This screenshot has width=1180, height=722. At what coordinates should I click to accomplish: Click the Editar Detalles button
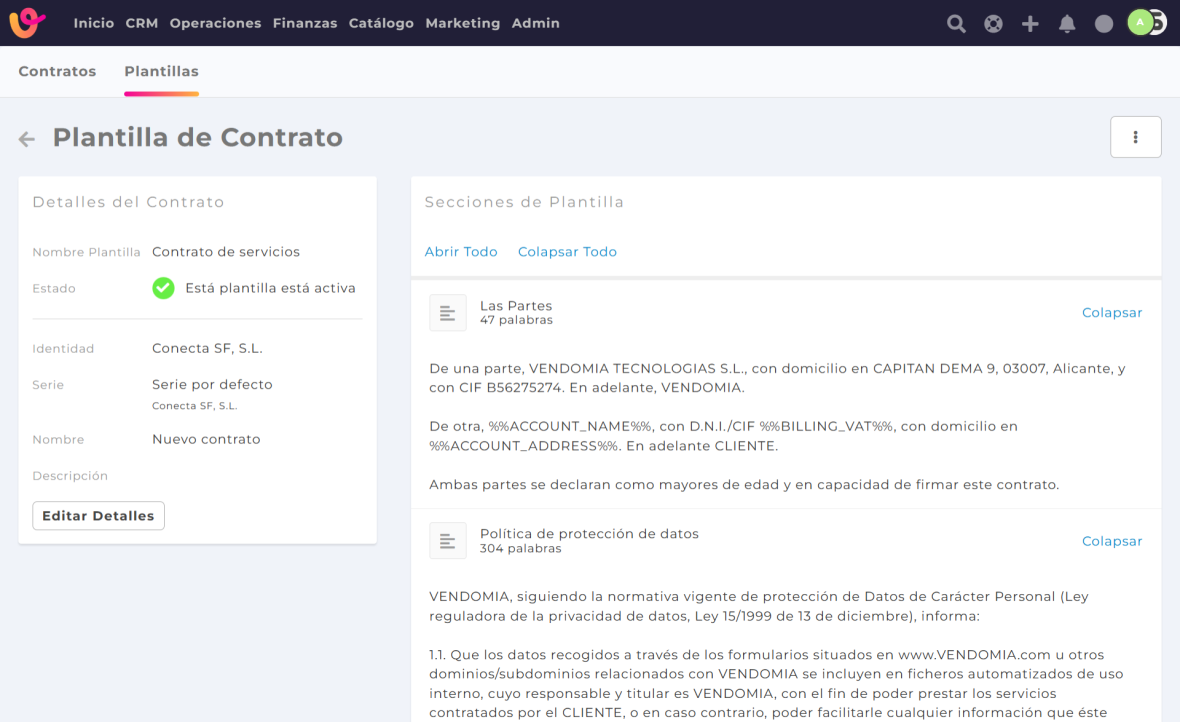click(98, 516)
